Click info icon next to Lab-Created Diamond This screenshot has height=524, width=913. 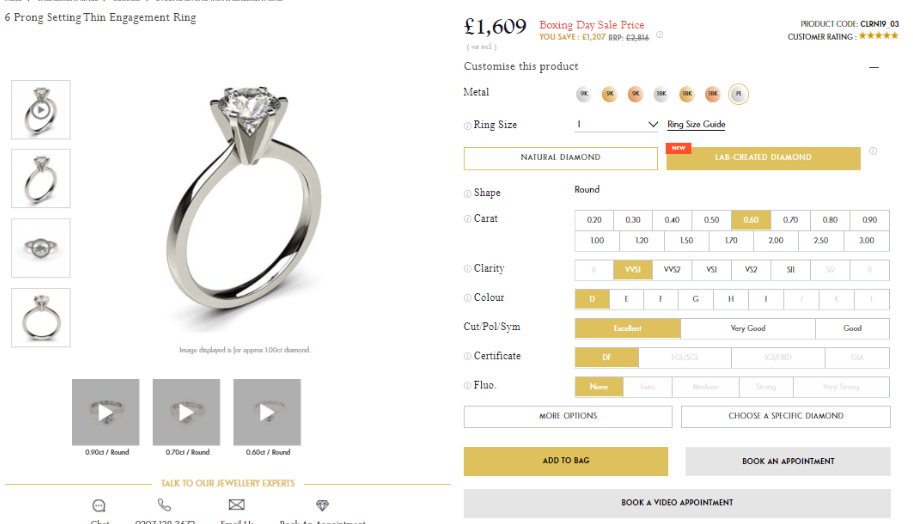pos(873,151)
